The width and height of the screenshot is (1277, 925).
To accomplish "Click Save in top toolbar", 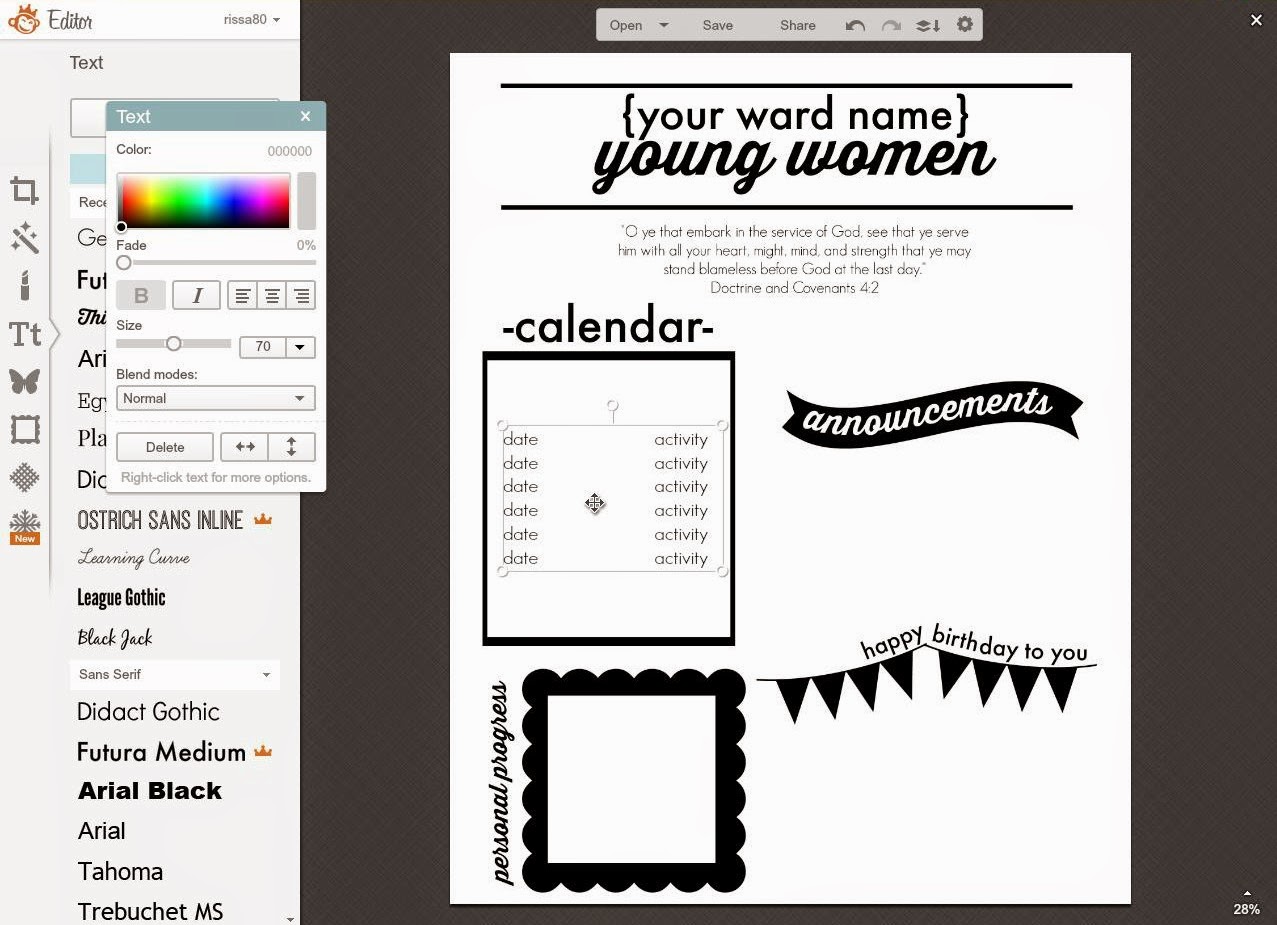I will [718, 25].
